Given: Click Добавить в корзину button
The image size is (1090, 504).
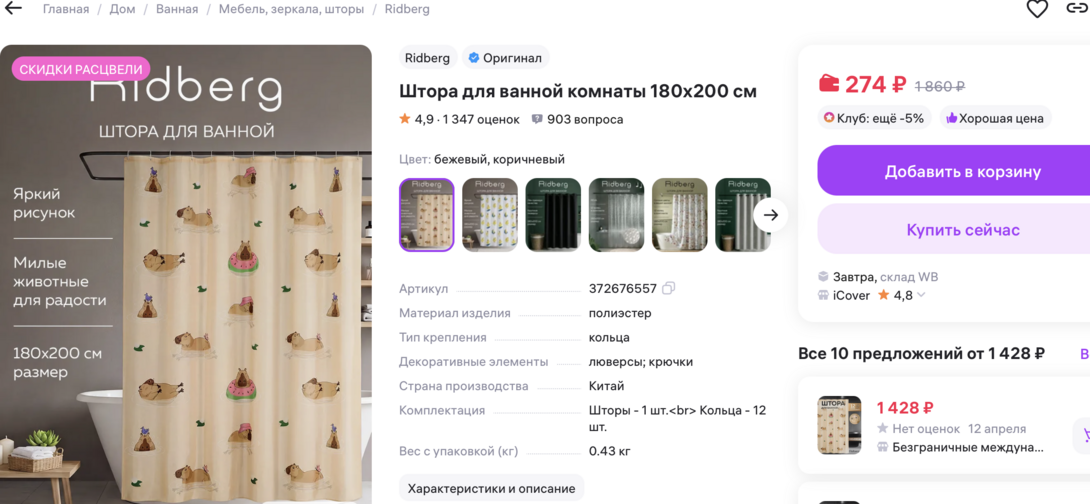Looking at the screenshot, I should [x=954, y=171].
